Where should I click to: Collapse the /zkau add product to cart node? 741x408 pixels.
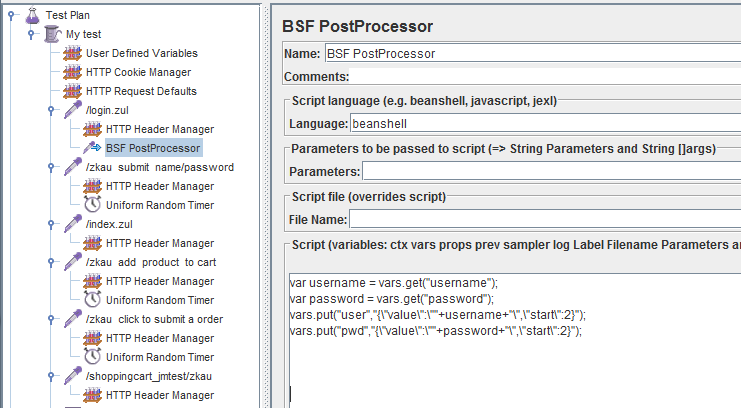point(51,262)
